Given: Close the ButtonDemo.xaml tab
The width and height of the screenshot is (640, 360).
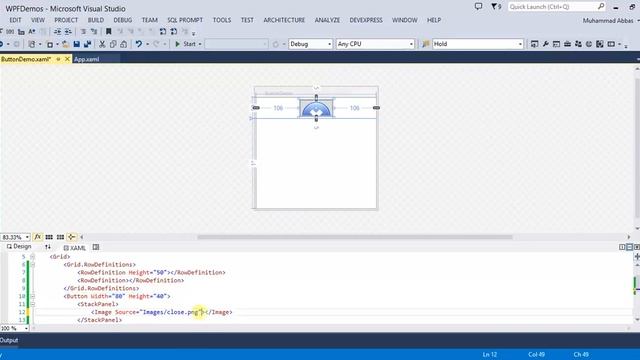Looking at the screenshot, I should pos(67,59).
